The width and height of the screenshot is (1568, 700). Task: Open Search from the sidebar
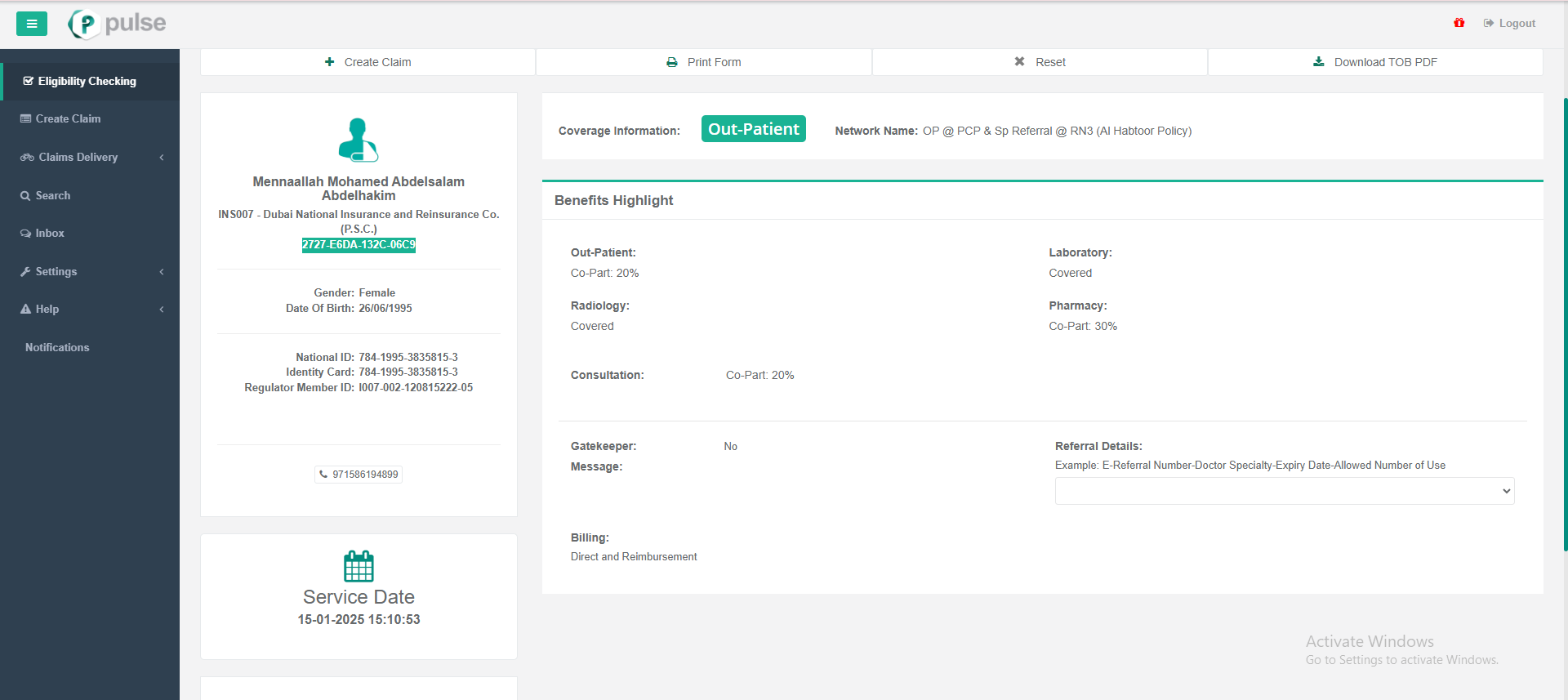[x=52, y=195]
